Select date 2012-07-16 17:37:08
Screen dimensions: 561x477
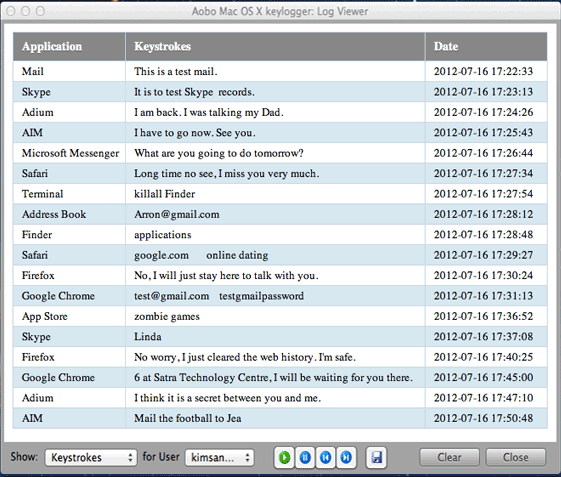point(483,337)
